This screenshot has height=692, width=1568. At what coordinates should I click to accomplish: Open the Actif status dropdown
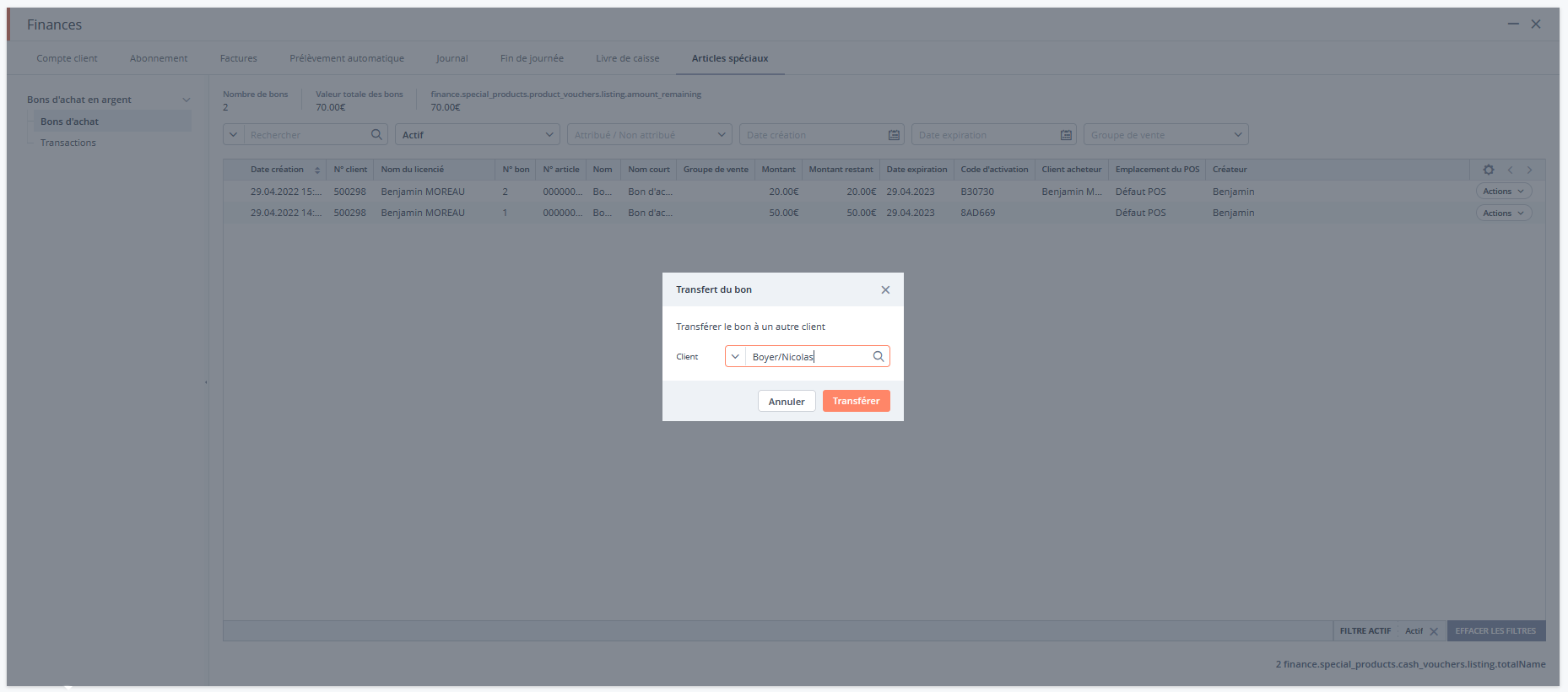pyautogui.click(x=477, y=134)
